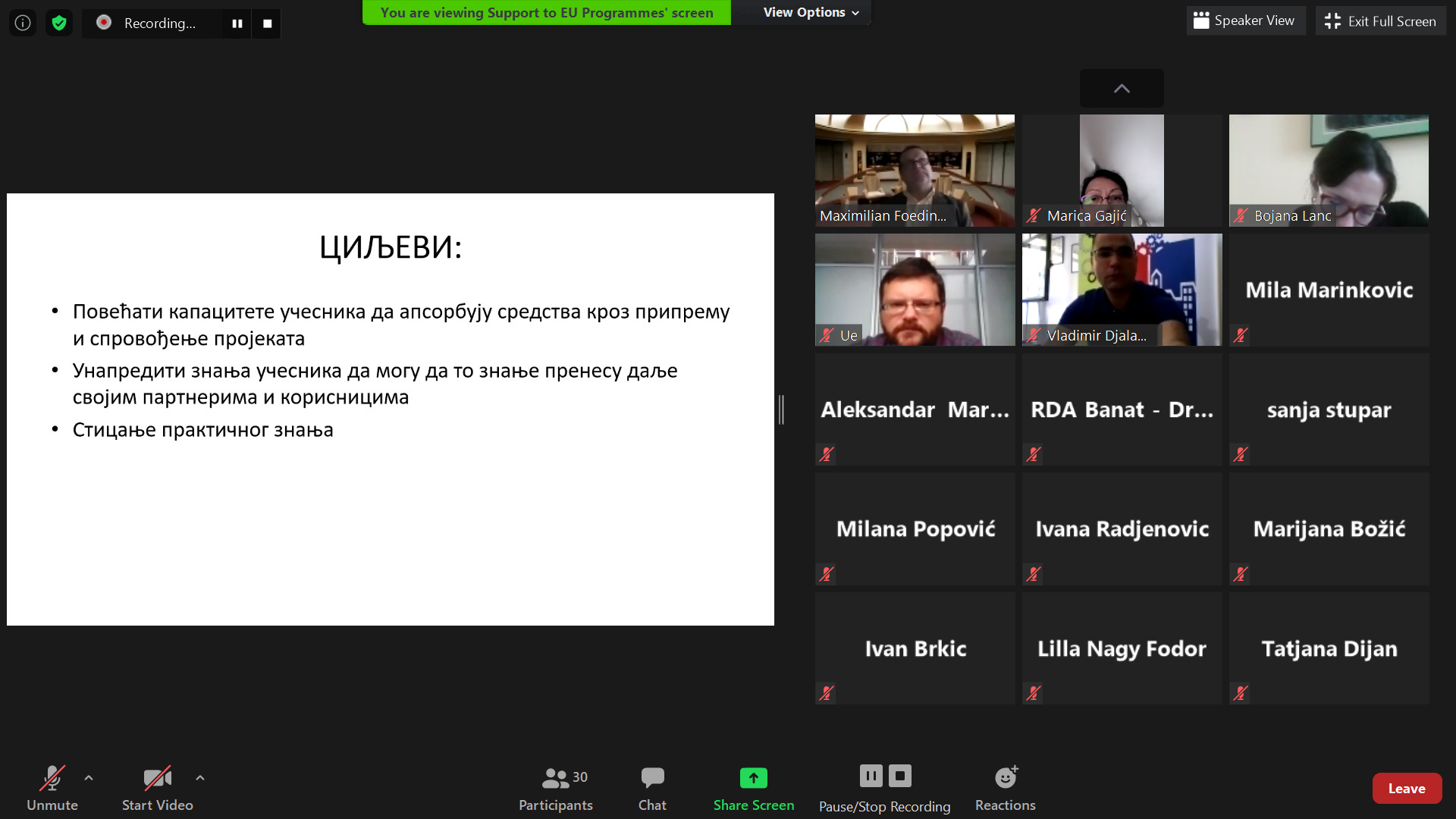Click the Share Screen icon
The width and height of the screenshot is (1456, 819).
(x=753, y=778)
